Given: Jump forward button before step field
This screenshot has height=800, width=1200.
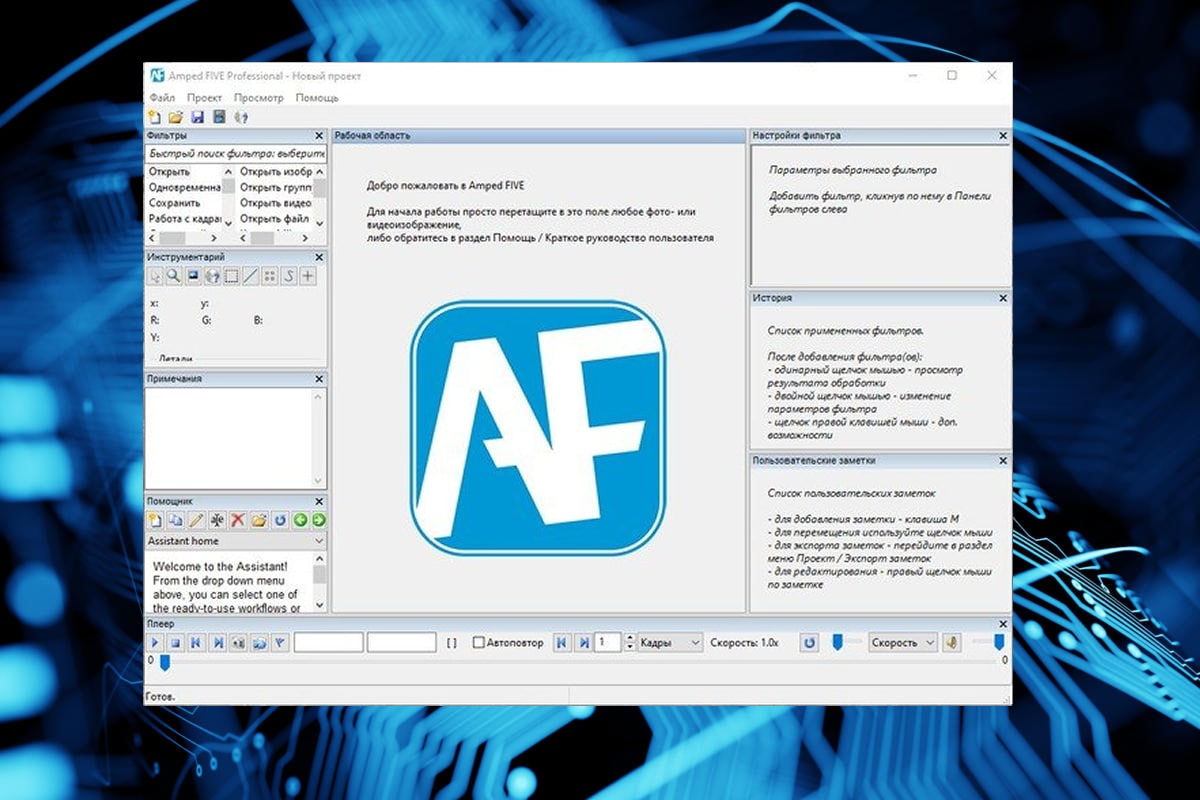Looking at the screenshot, I should tap(584, 643).
